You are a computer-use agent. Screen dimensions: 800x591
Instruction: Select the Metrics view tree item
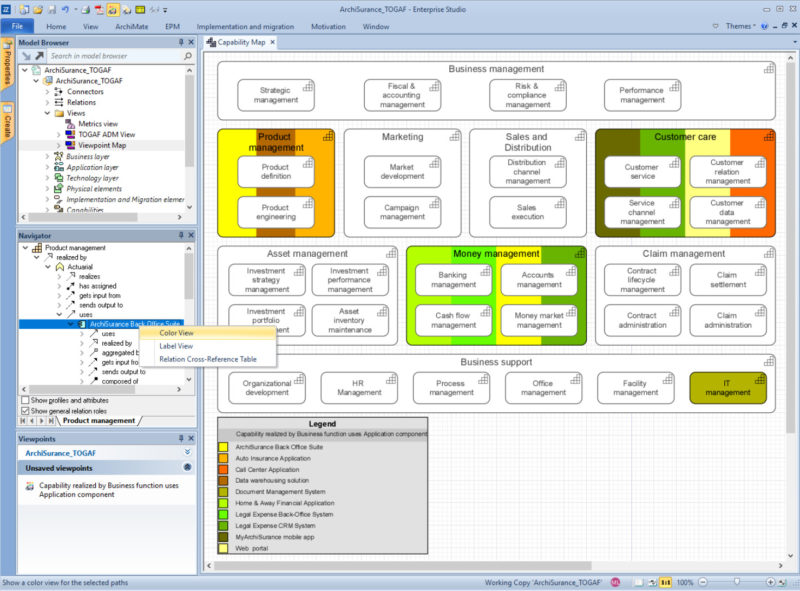click(x=98, y=124)
